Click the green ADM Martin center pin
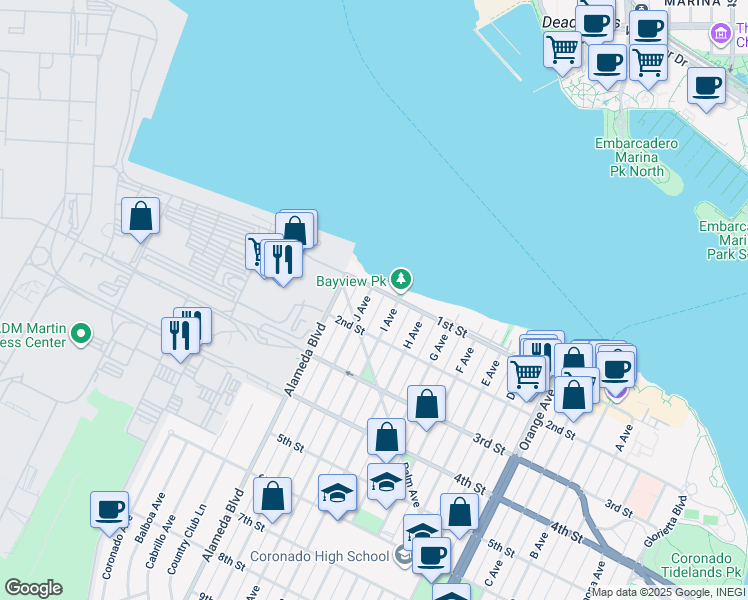The height and width of the screenshot is (600, 748). (x=82, y=334)
